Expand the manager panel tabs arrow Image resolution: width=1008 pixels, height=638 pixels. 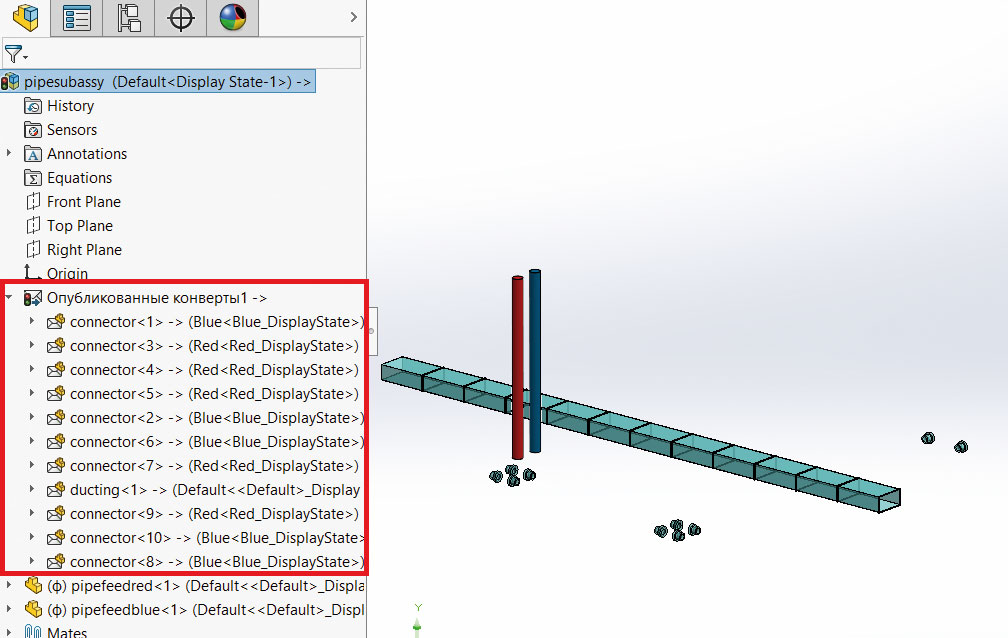(353, 17)
